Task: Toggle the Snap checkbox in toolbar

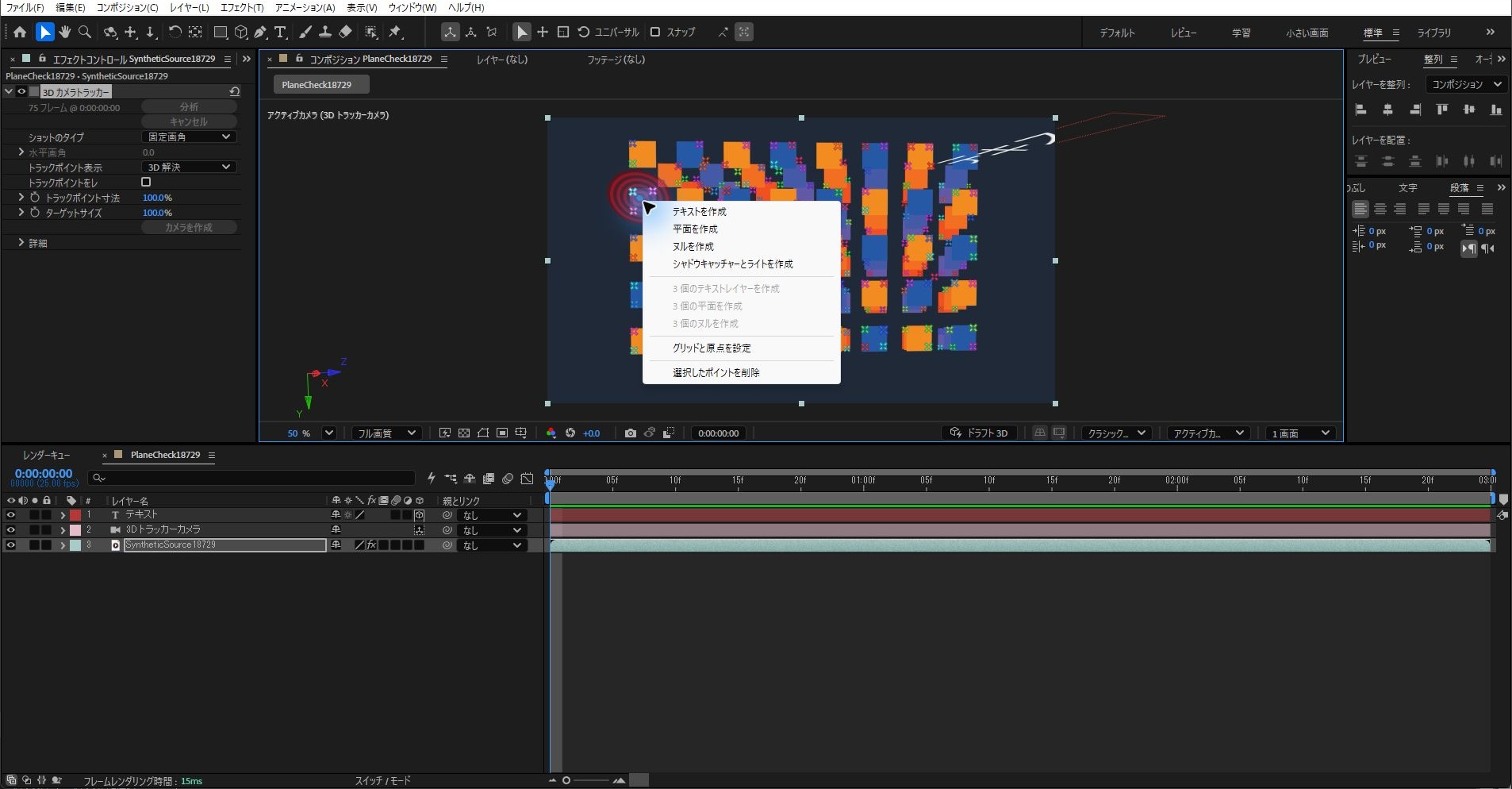Action: coord(655,32)
